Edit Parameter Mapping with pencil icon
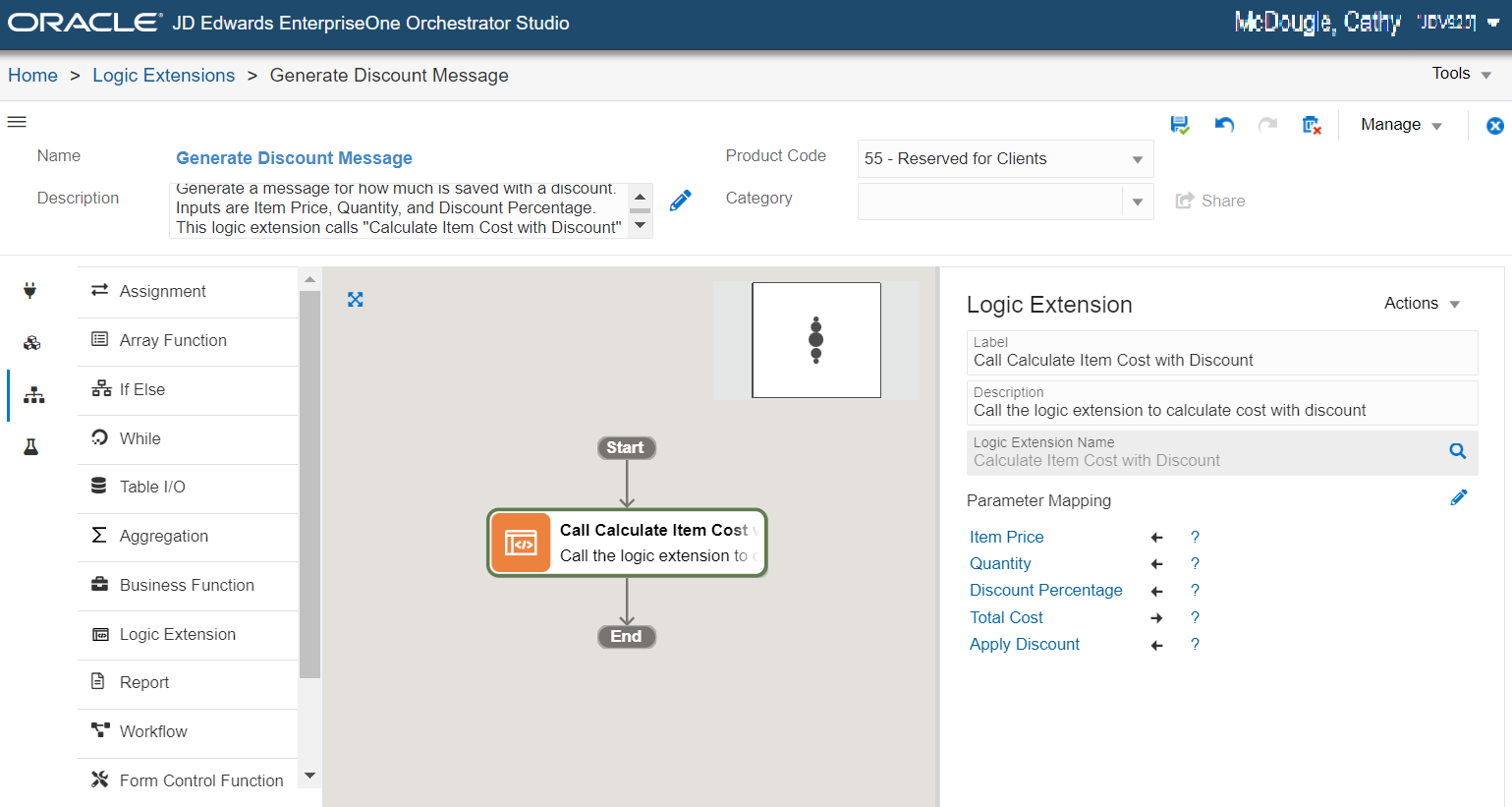Screen dimensions: 1512x807 pyautogui.click(x=1459, y=497)
